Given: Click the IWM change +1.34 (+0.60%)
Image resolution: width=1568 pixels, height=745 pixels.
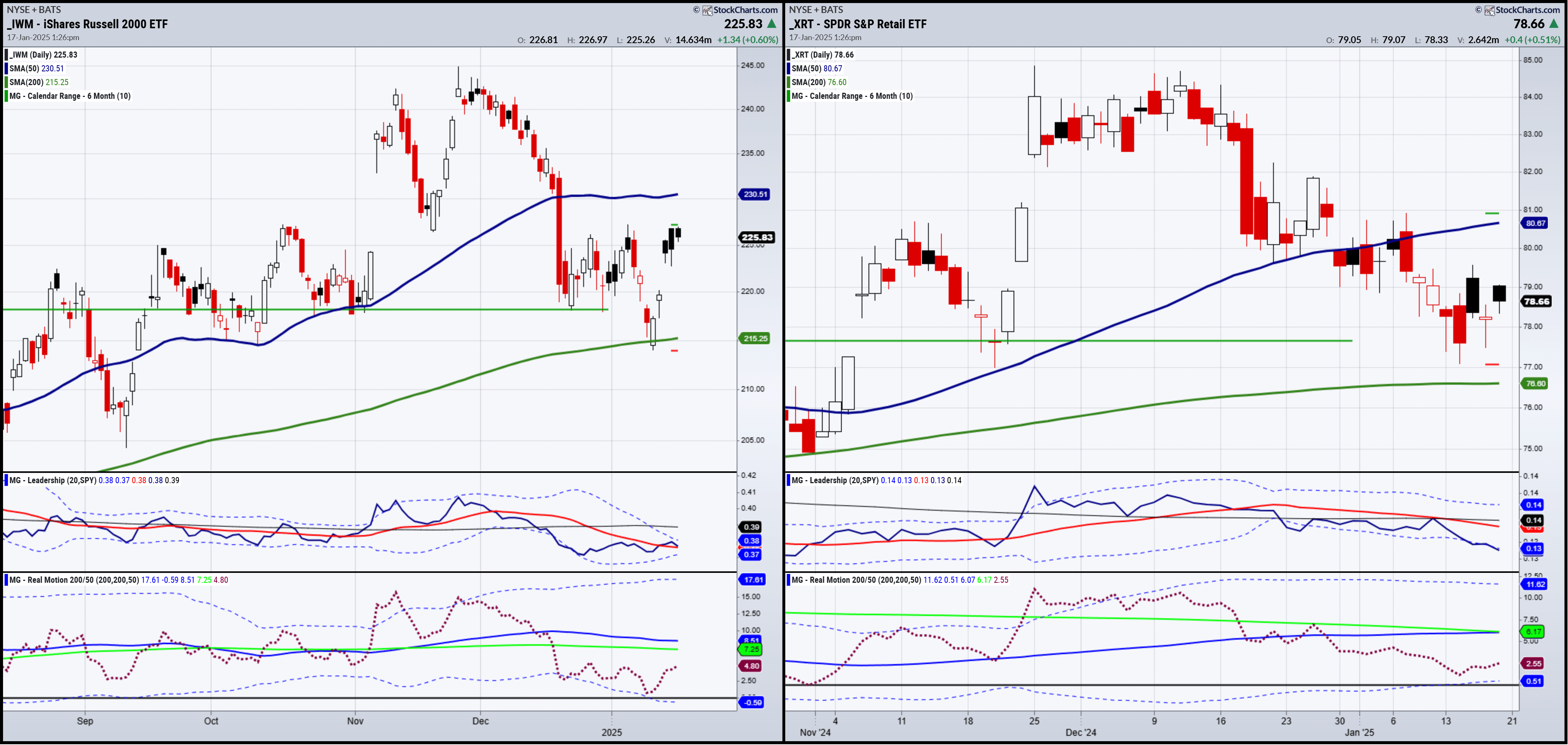Looking at the screenshot, I should (x=747, y=40).
